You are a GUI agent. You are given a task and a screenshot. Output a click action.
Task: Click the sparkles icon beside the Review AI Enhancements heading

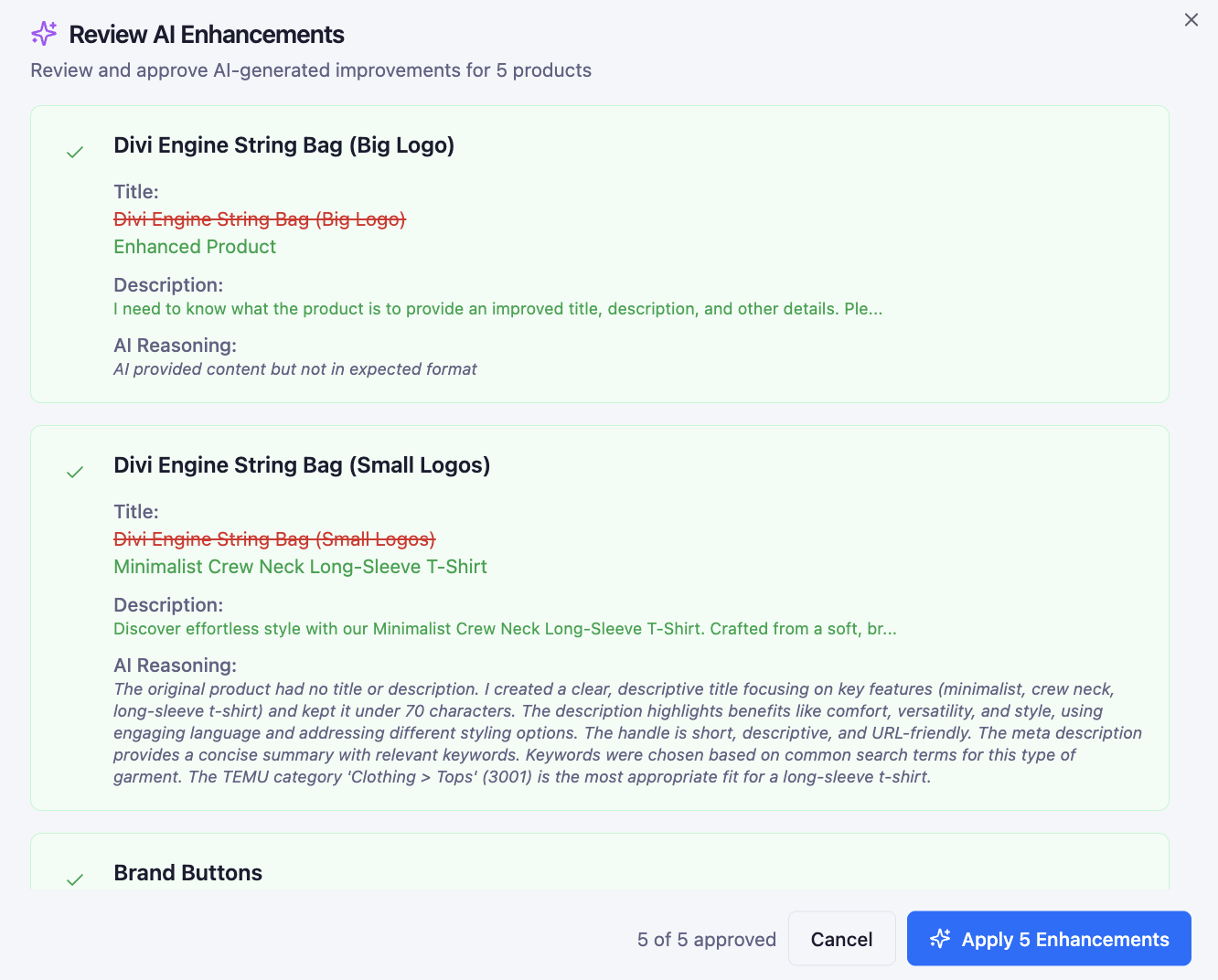coord(43,33)
